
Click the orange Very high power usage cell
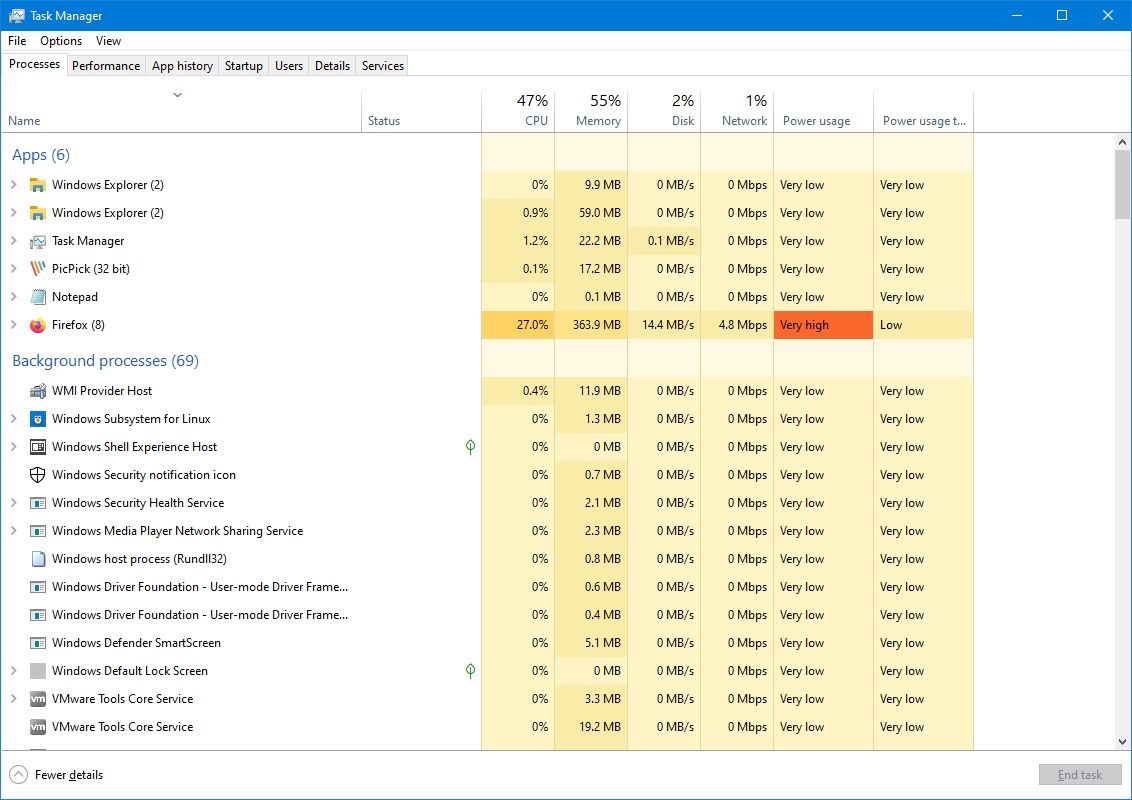pos(822,325)
